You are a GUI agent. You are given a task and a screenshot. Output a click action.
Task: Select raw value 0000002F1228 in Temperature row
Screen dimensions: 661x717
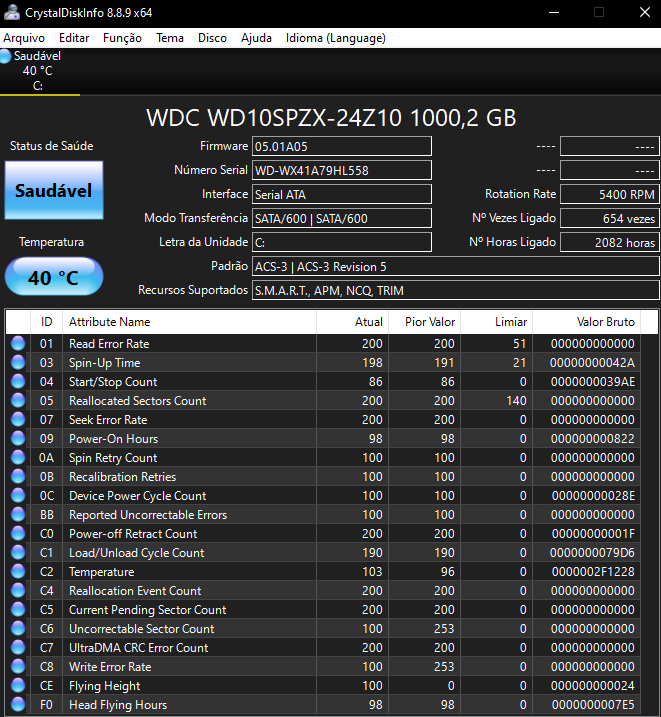593,572
